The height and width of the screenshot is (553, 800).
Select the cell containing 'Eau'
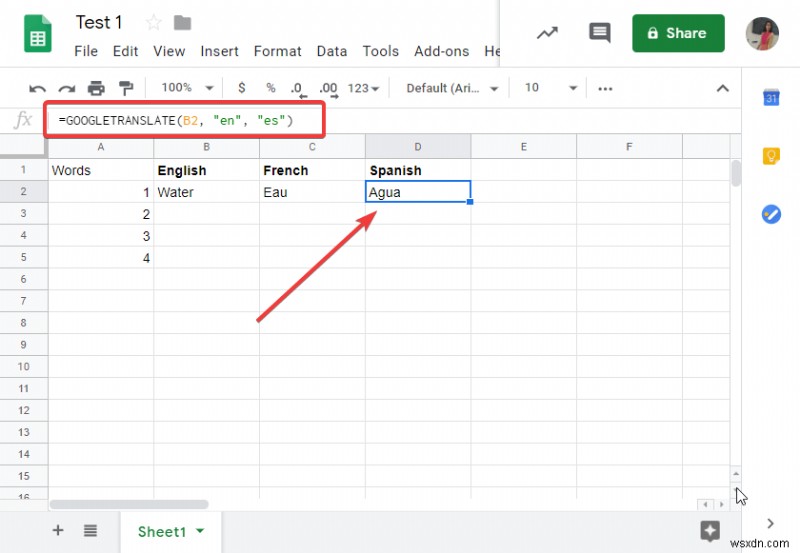(312, 192)
